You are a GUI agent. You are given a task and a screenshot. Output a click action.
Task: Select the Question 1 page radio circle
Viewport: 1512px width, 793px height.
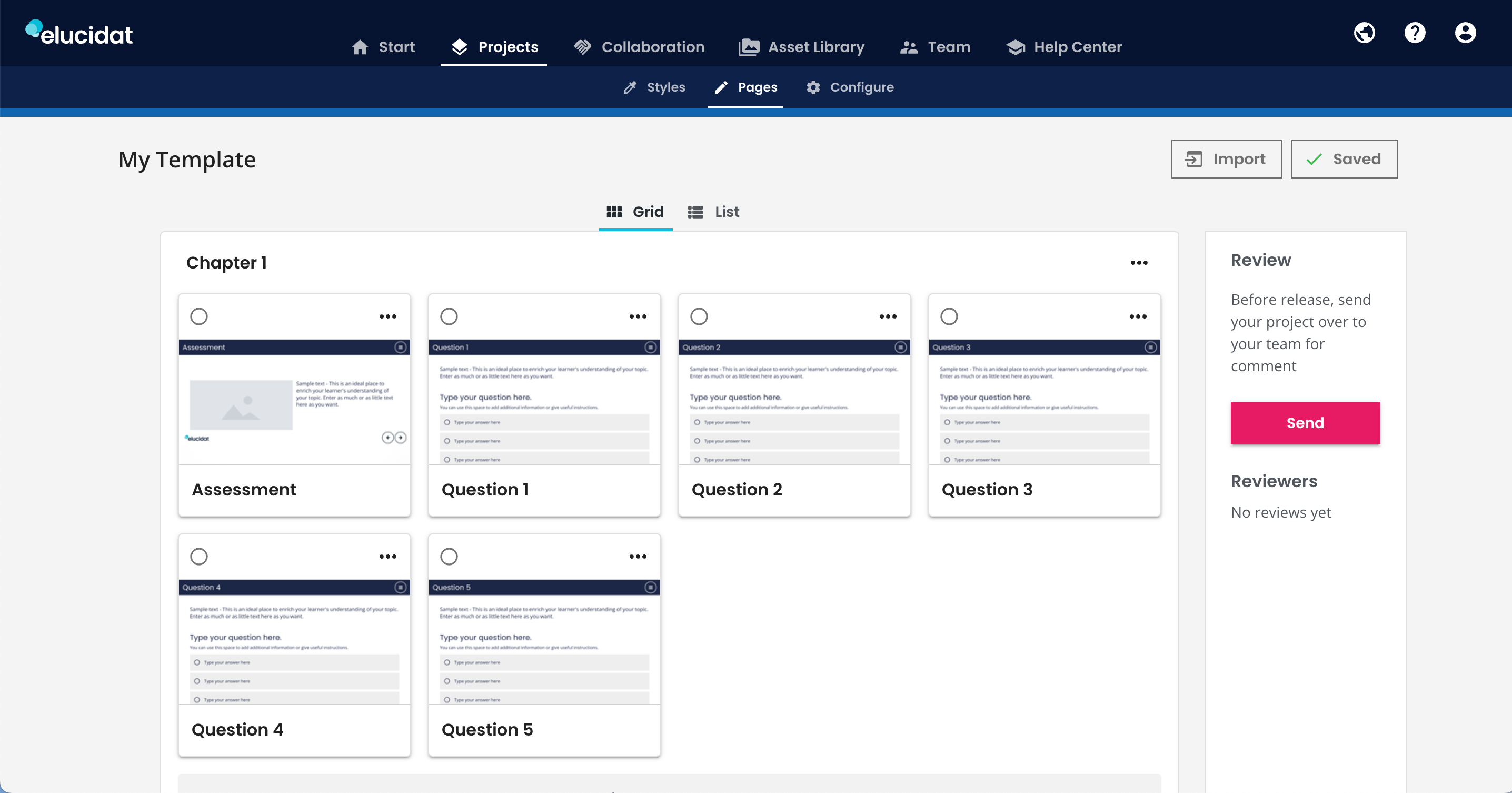pos(449,316)
